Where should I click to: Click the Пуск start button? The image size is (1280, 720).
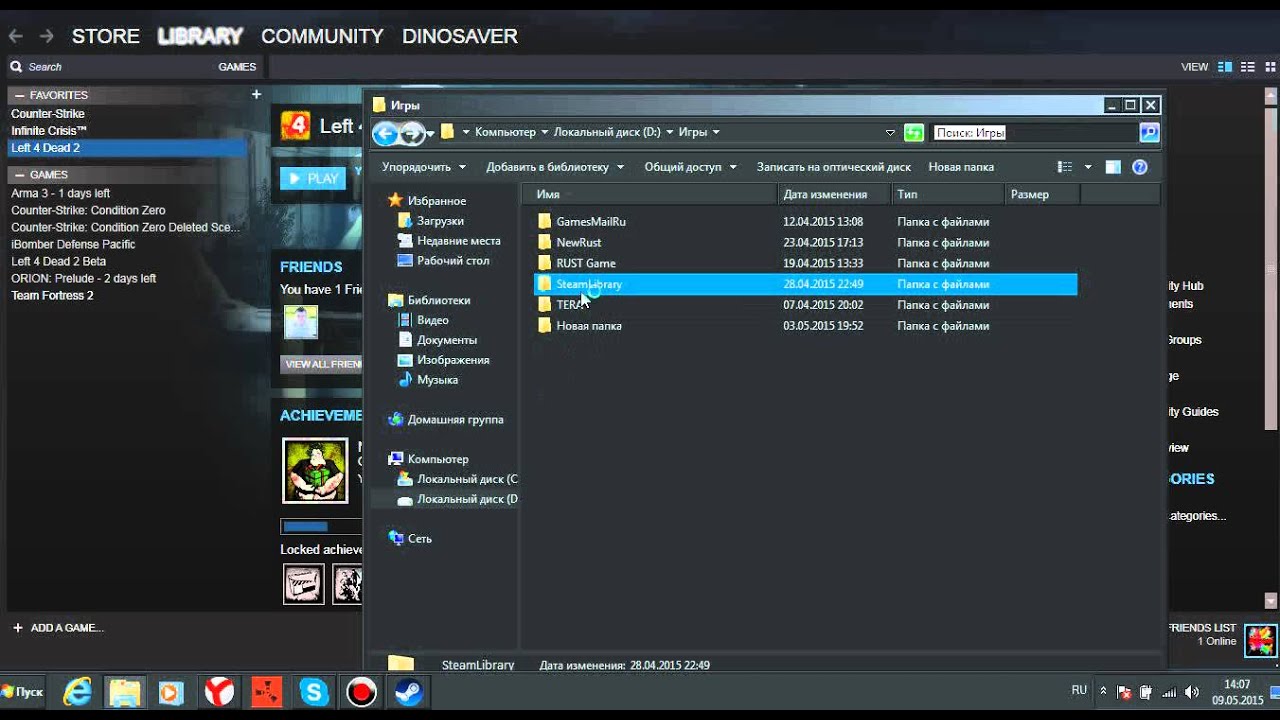tap(22, 692)
